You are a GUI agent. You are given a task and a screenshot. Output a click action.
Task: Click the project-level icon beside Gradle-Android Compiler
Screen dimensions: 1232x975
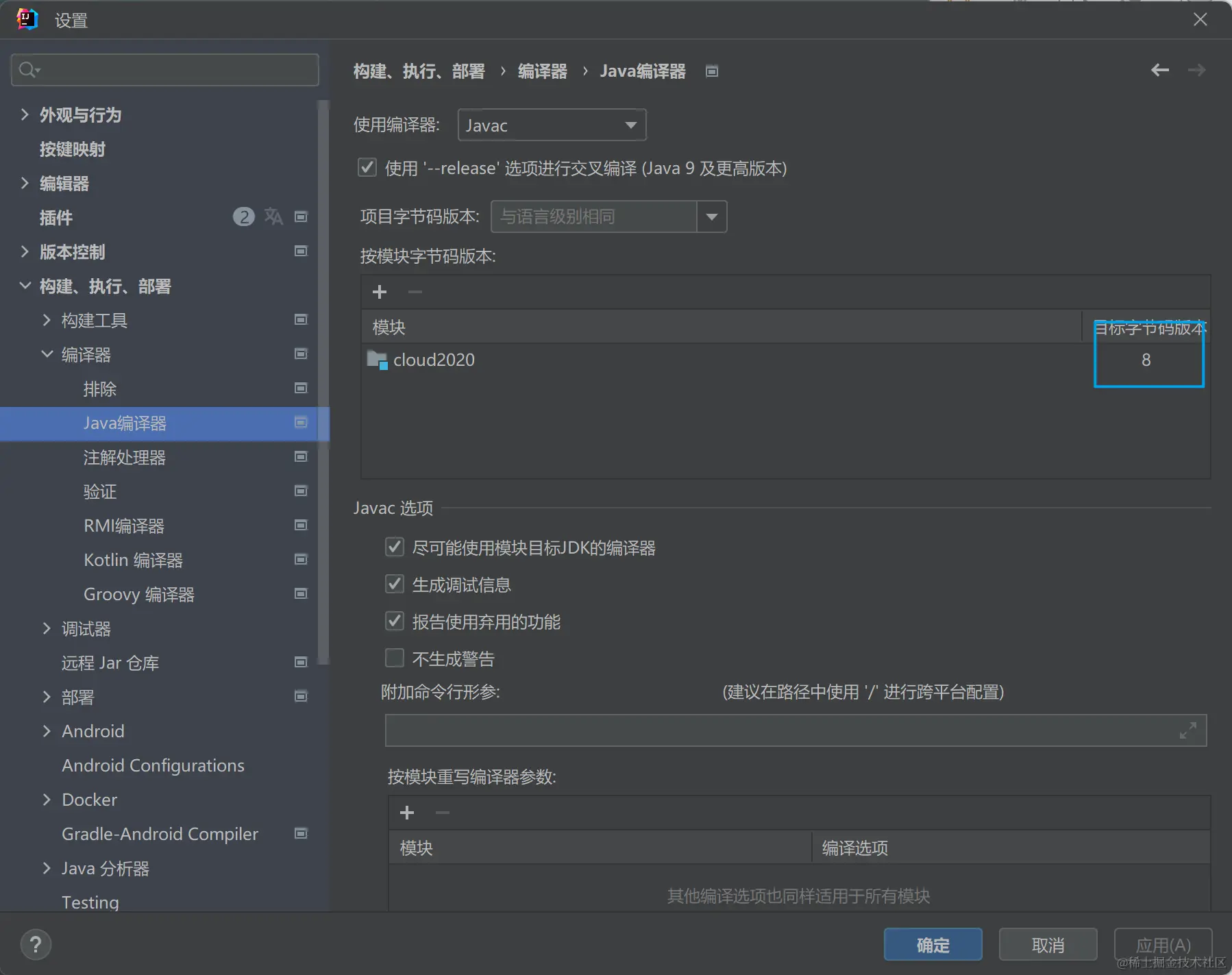[x=301, y=833]
